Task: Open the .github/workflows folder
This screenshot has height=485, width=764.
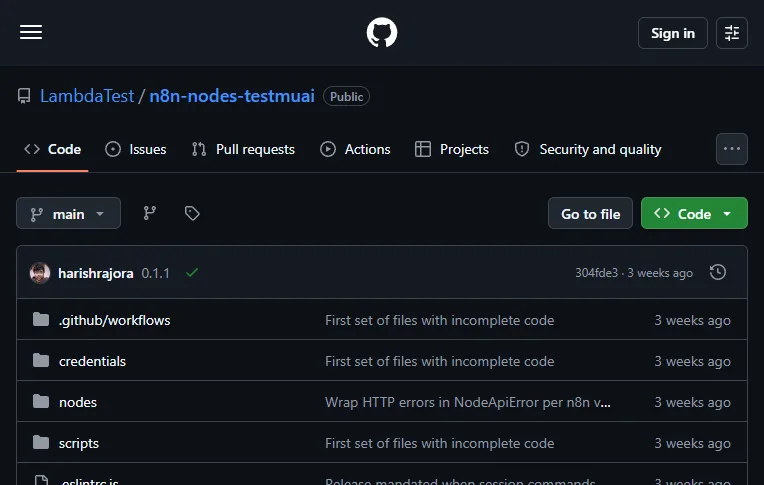Action: point(115,320)
